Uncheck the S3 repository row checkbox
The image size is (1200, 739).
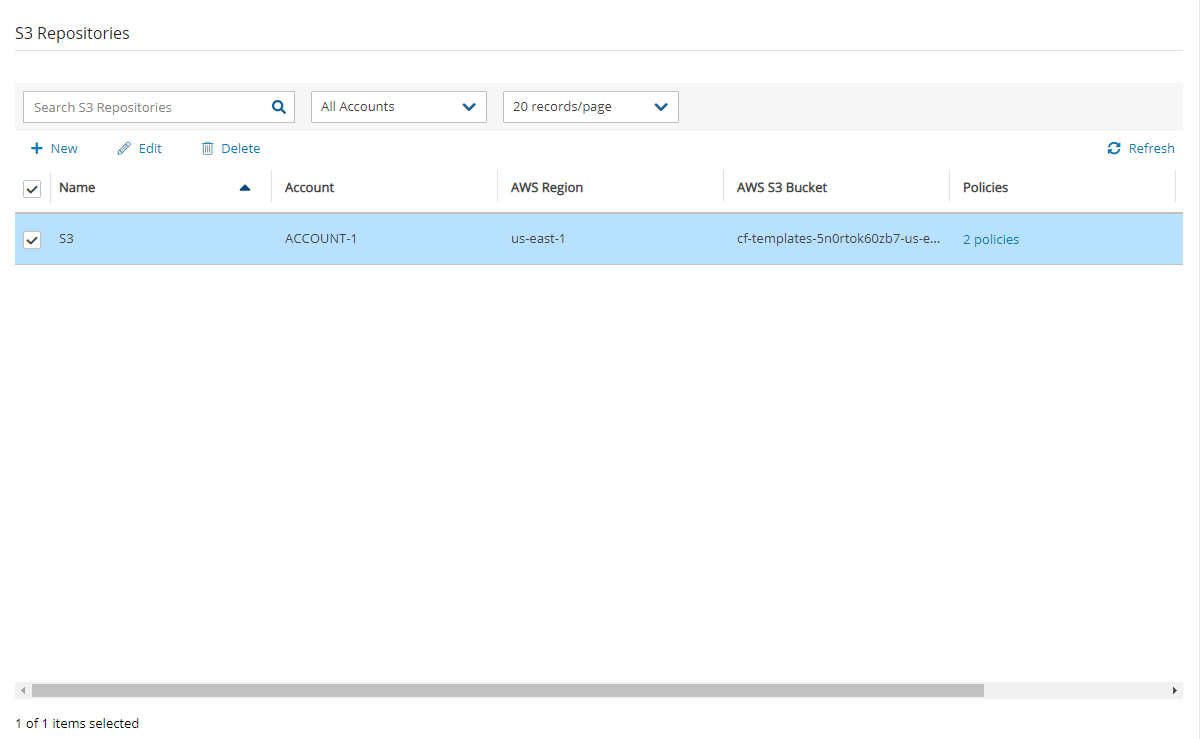point(32,240)
